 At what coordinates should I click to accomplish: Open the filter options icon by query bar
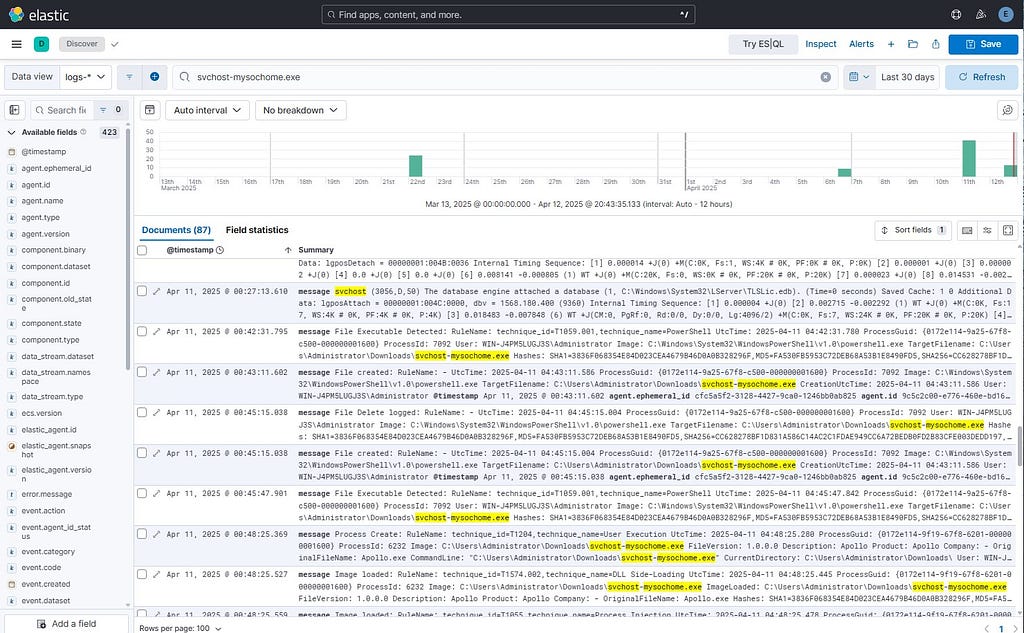tap(129, 77)
